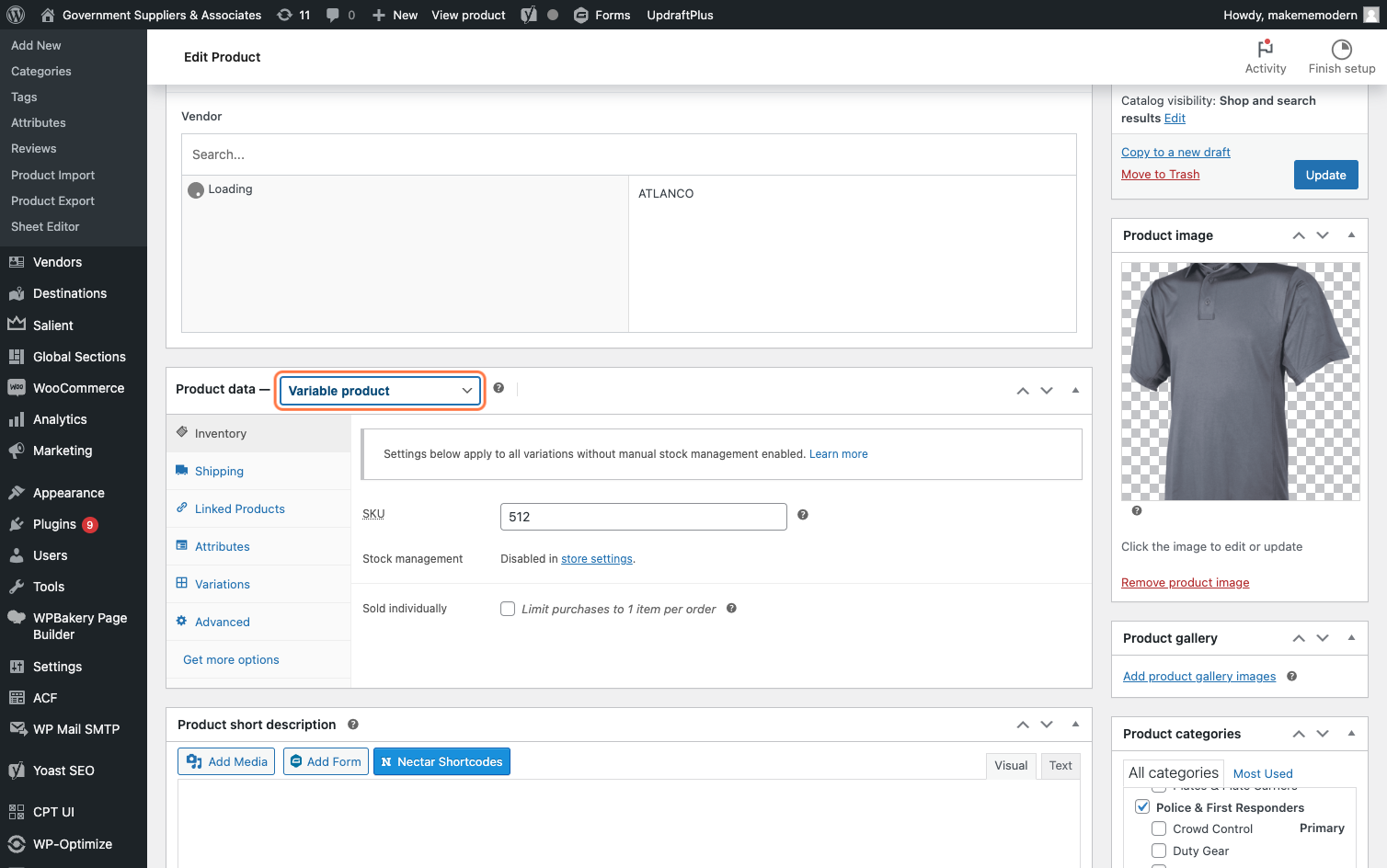Click the Update button

[x=1325, y=175]
